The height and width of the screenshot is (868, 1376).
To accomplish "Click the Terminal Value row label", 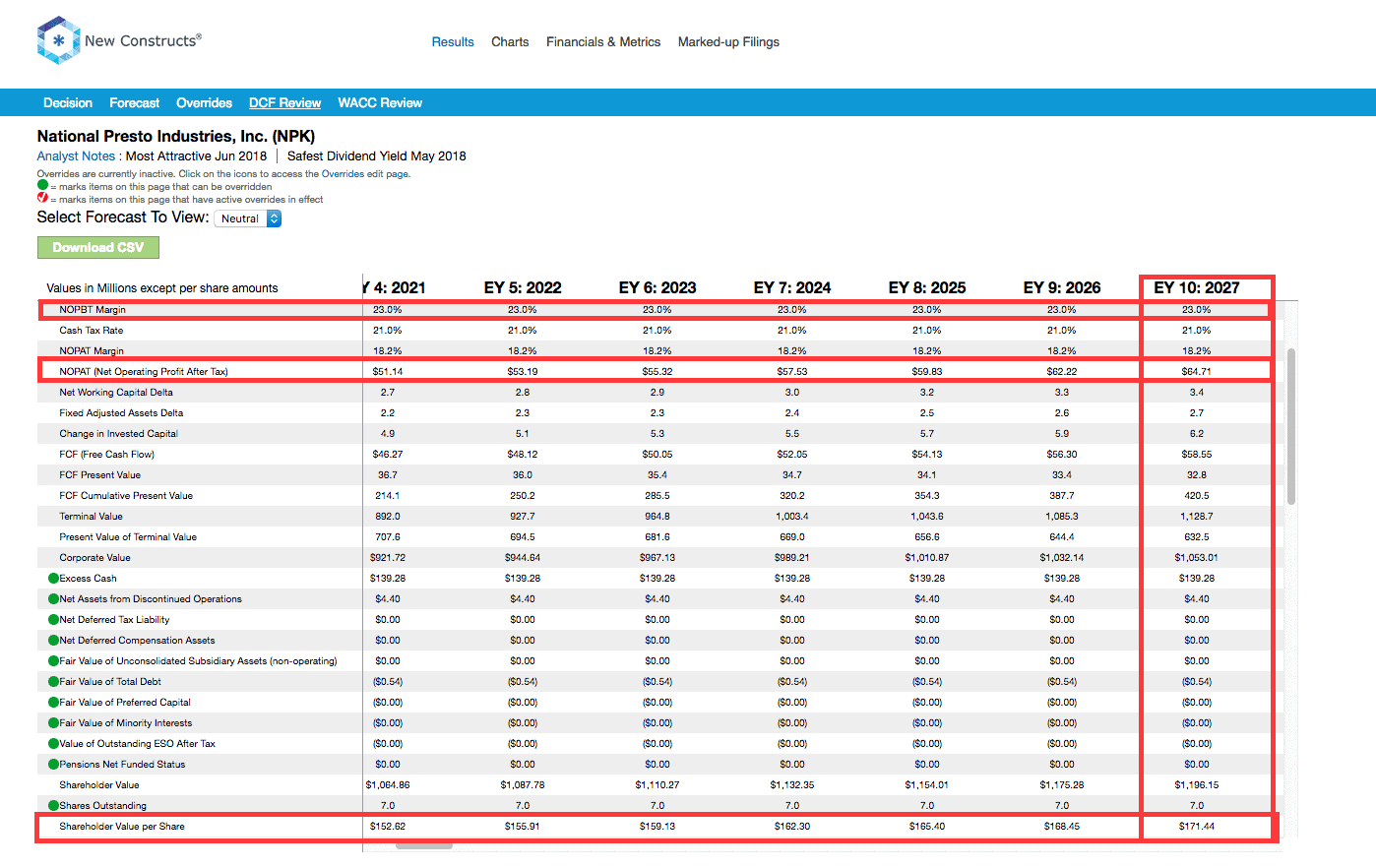I will (91, 517).
